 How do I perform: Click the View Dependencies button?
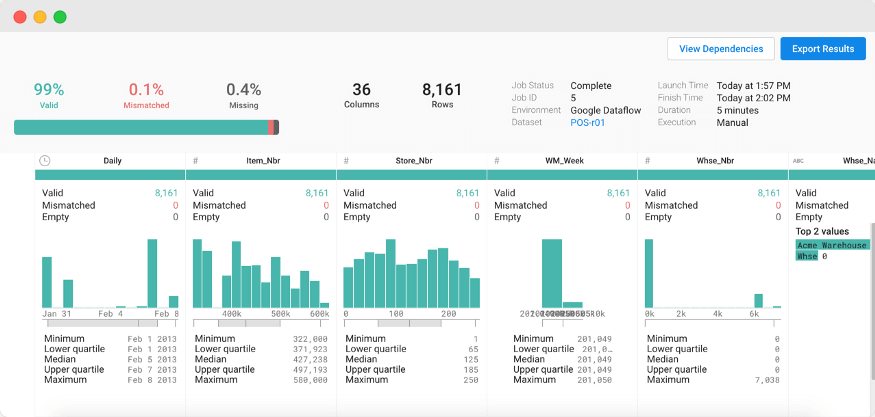tap(721, 49)
